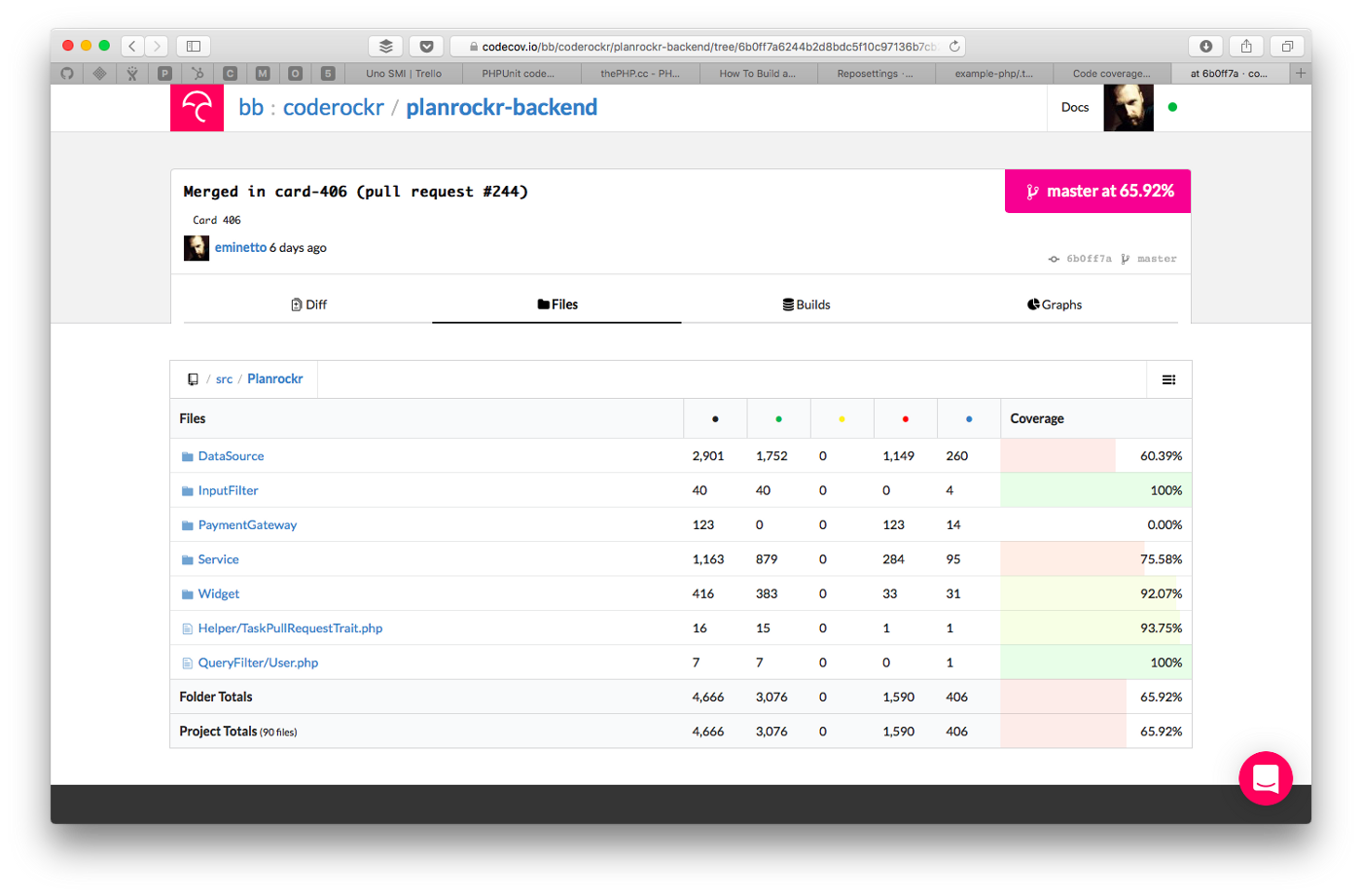Switch to the 'How To Build a...' browser tab

click(758, 73)
